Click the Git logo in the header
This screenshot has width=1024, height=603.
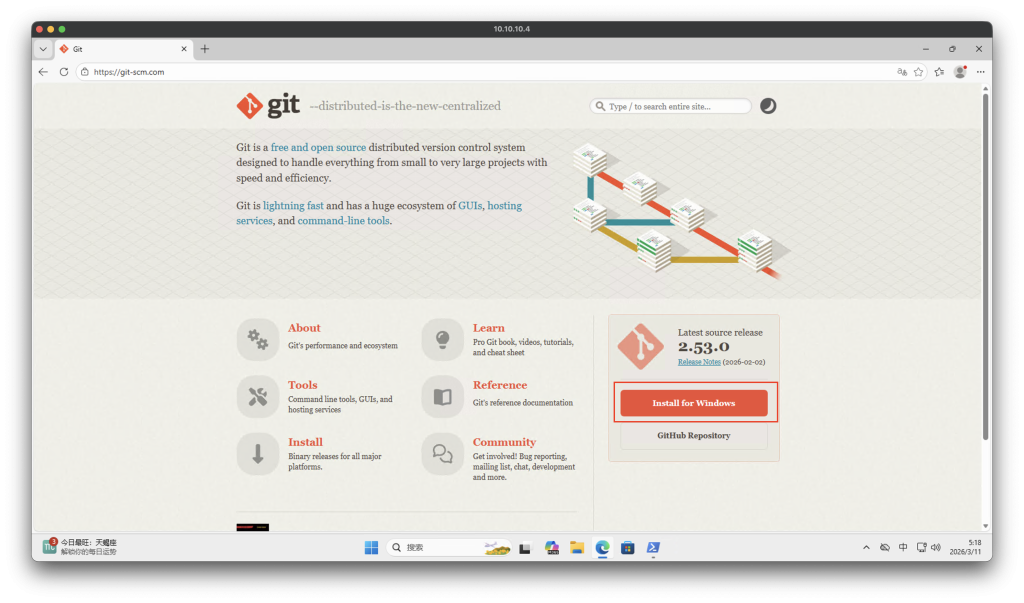[x=268, y=106]
